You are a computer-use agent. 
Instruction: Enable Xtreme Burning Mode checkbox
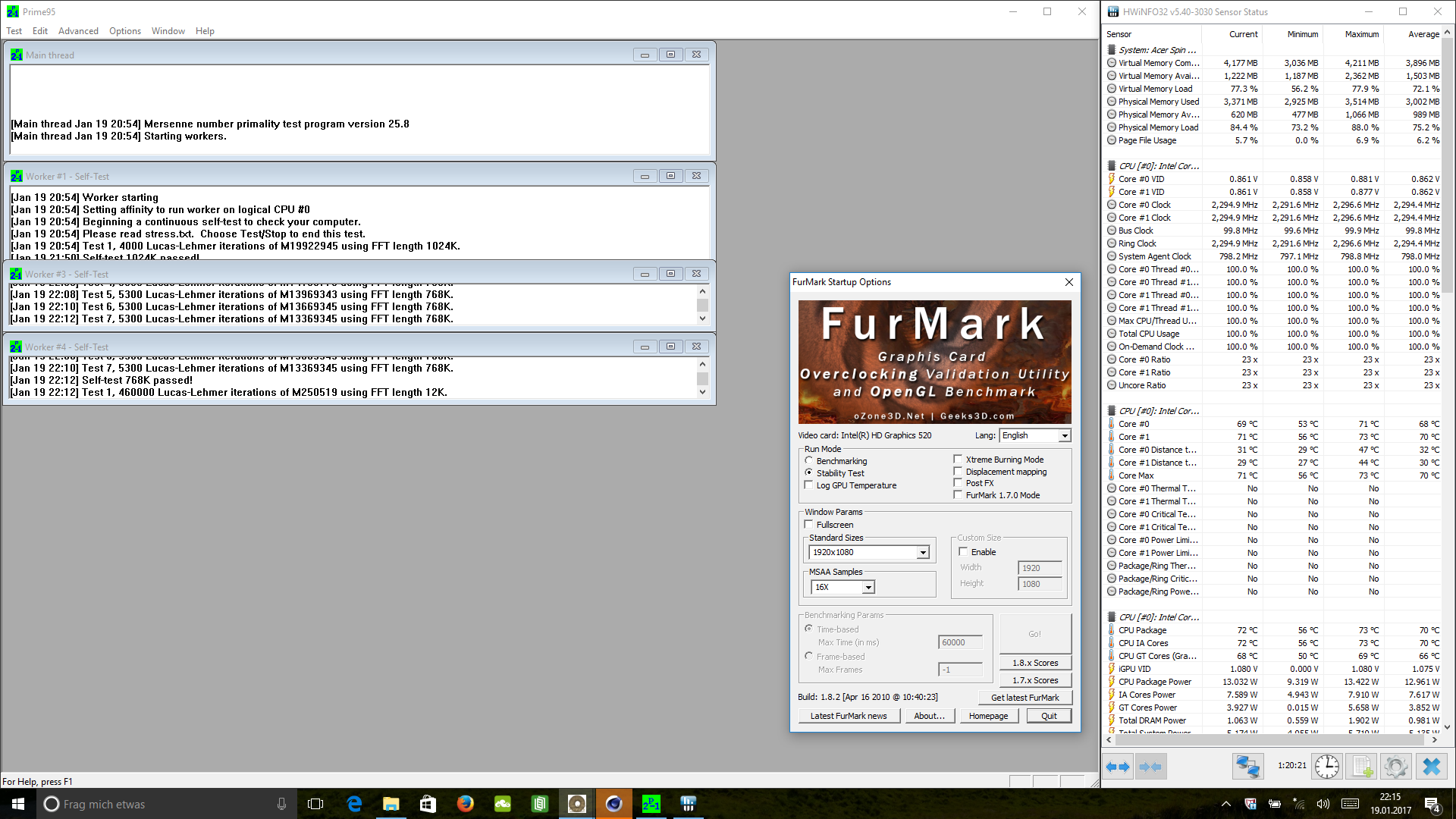click(x=958, y=460)
